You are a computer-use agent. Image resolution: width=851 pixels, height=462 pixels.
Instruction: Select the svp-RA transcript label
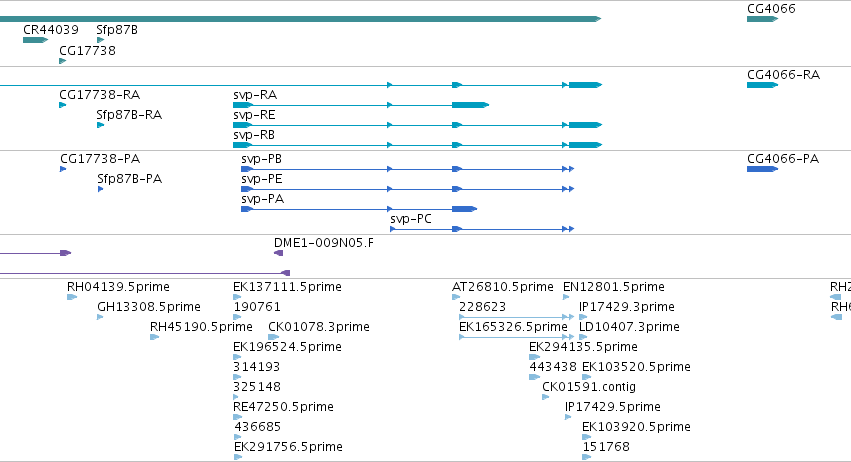click(x=255, y=95)
